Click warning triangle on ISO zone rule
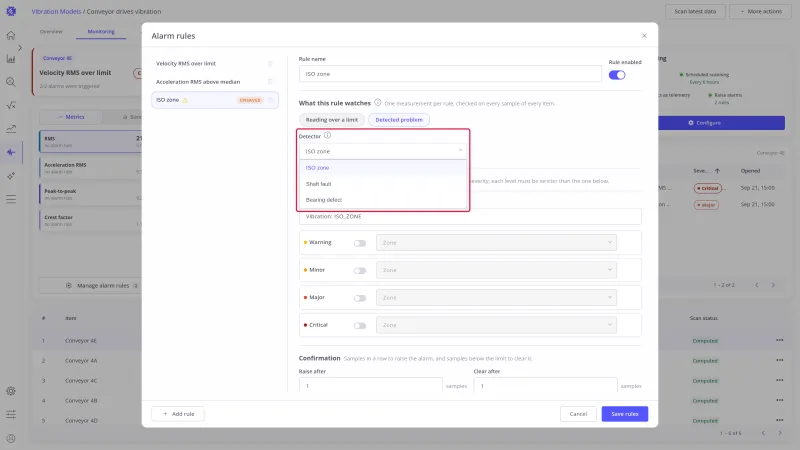The image size is (800, 450). click(185, 101)
